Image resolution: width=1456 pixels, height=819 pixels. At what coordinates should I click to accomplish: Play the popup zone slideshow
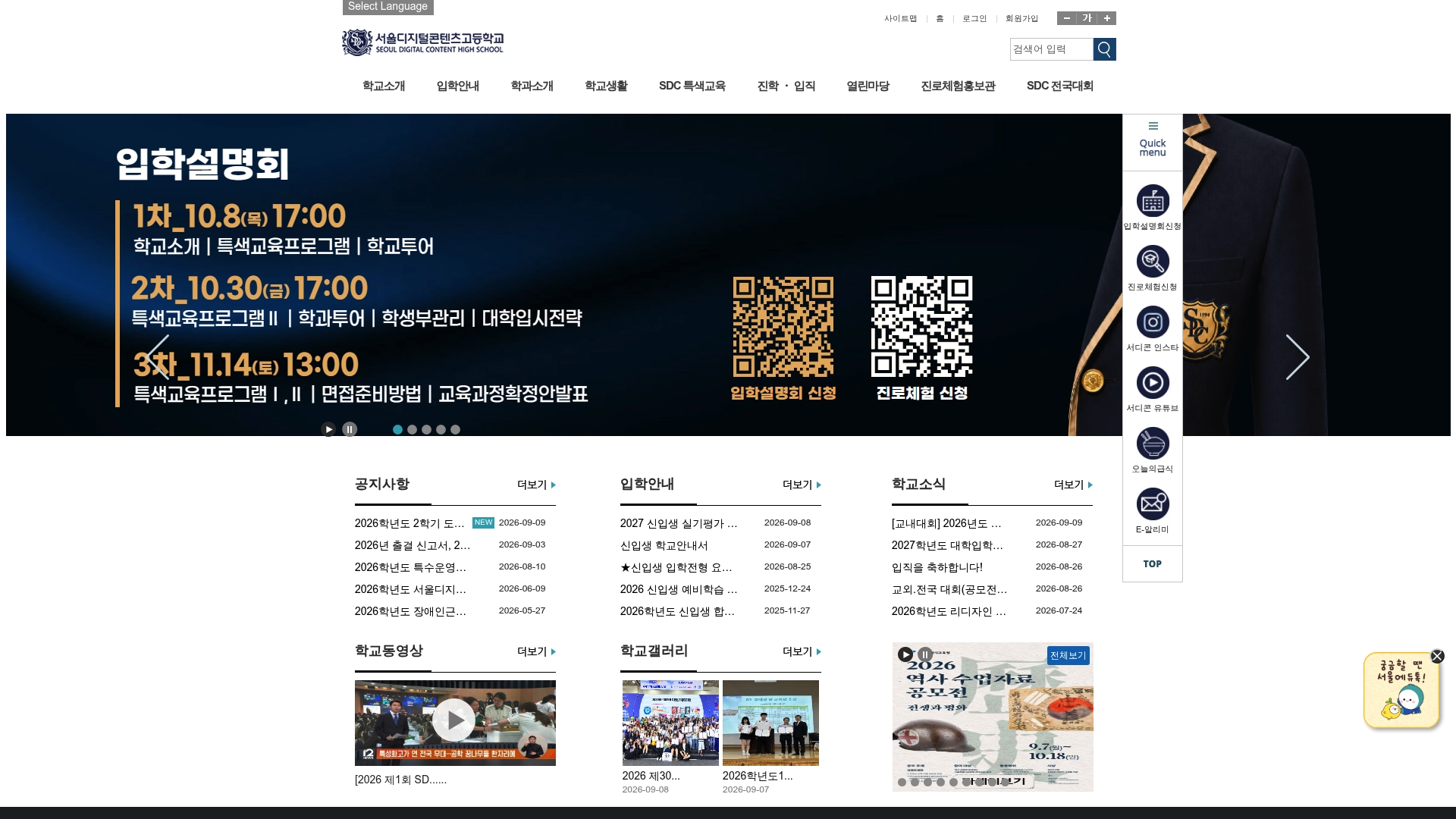tap(905, 654)
